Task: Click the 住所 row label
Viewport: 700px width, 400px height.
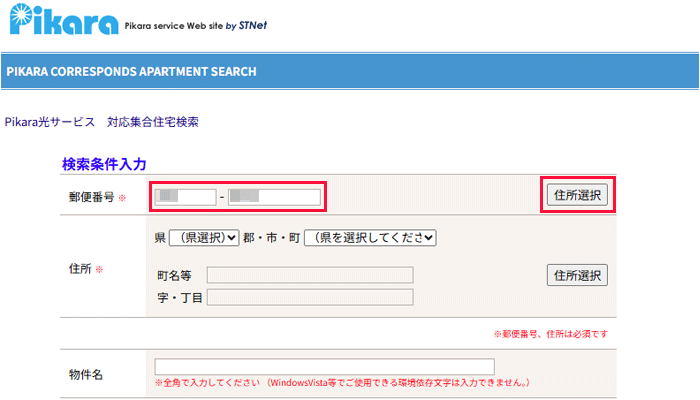Action: pos(80,270)
